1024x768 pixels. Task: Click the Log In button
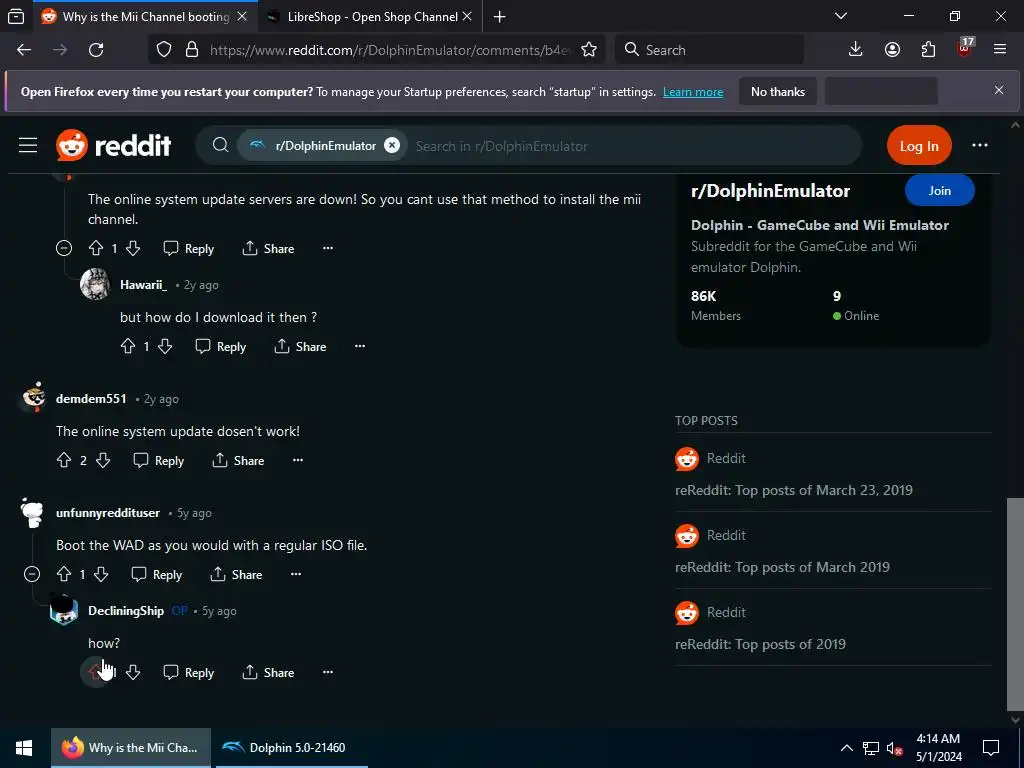pos(919,146)
